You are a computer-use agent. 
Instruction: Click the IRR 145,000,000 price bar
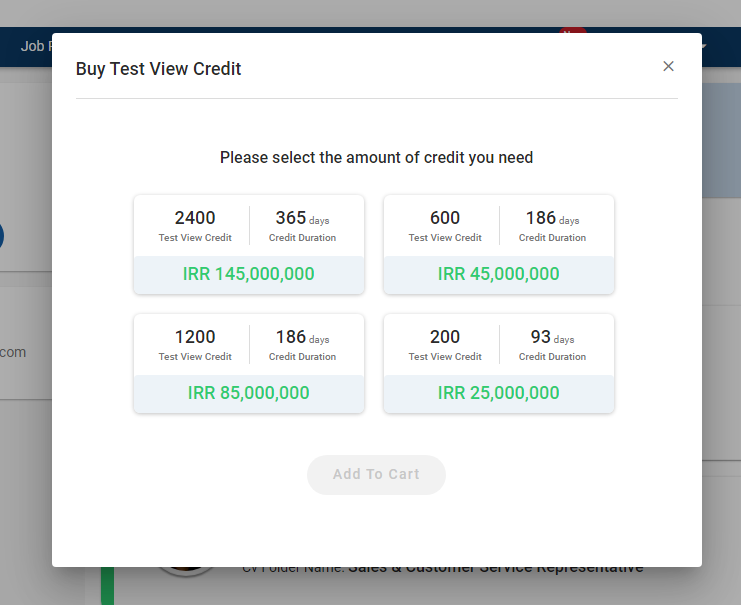click(x=249, y=274)
